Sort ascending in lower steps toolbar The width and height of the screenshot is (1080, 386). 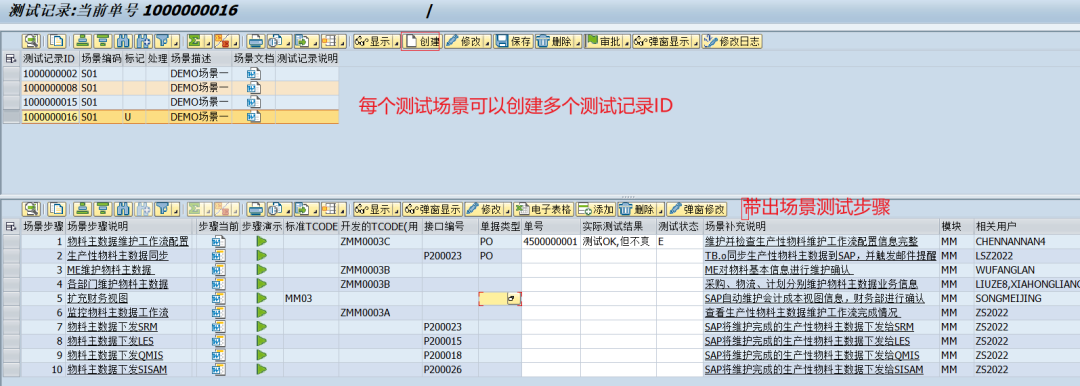(83, 209)
